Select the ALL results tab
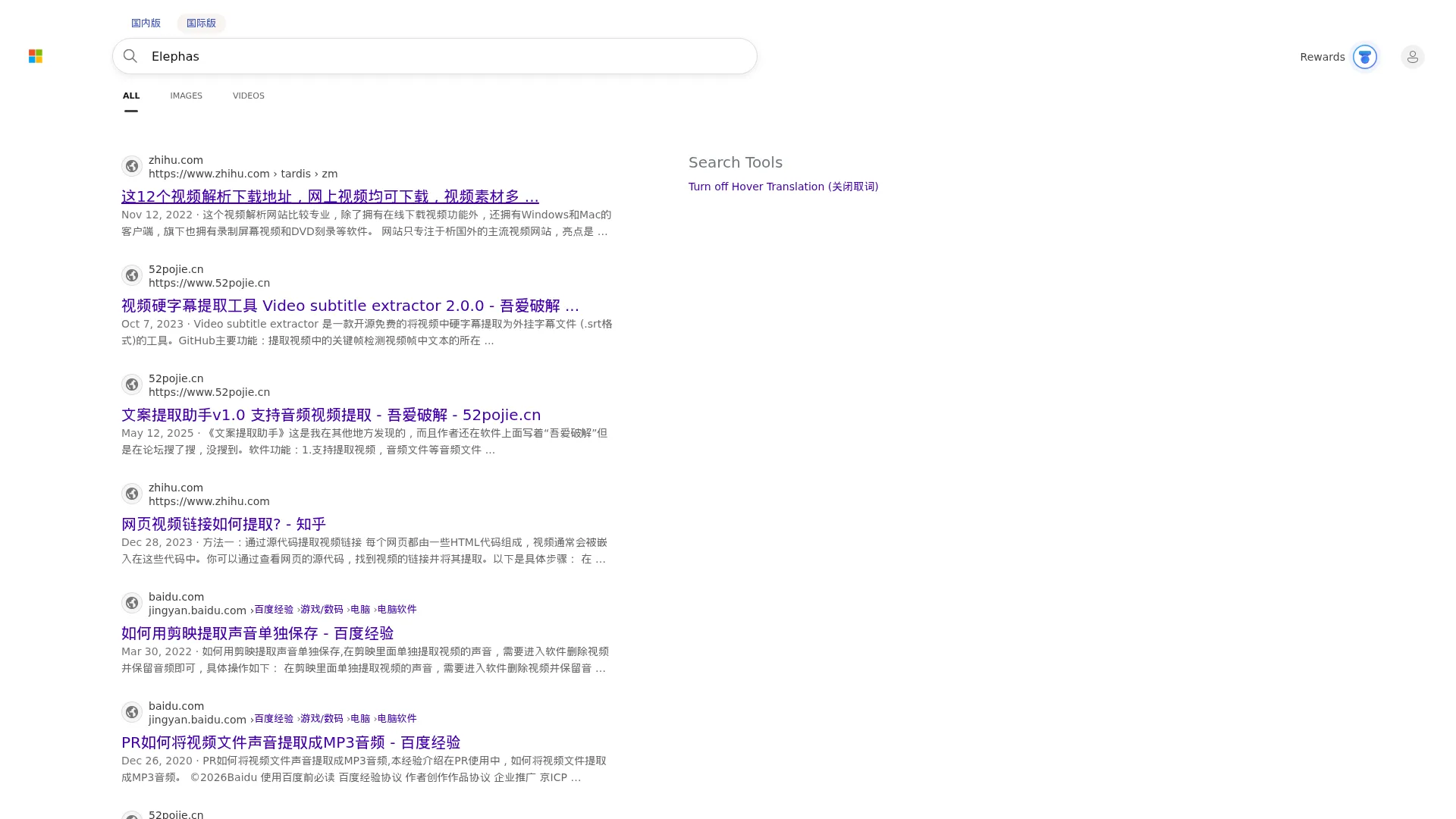This screenshot has width=1456, height=819. pos(131,96)
